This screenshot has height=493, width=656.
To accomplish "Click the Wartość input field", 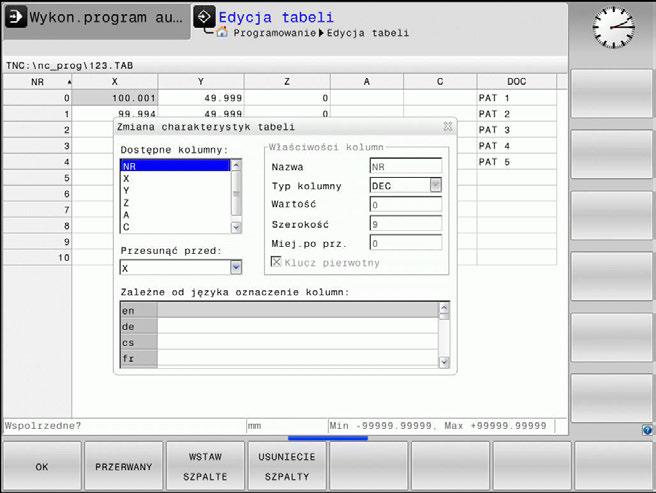I will click(405, 205).
